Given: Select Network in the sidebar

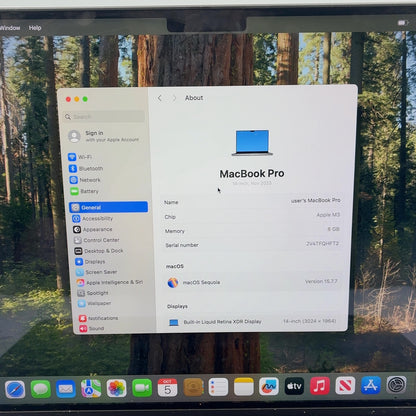Looking at the screenshot, I should point(85,180).
